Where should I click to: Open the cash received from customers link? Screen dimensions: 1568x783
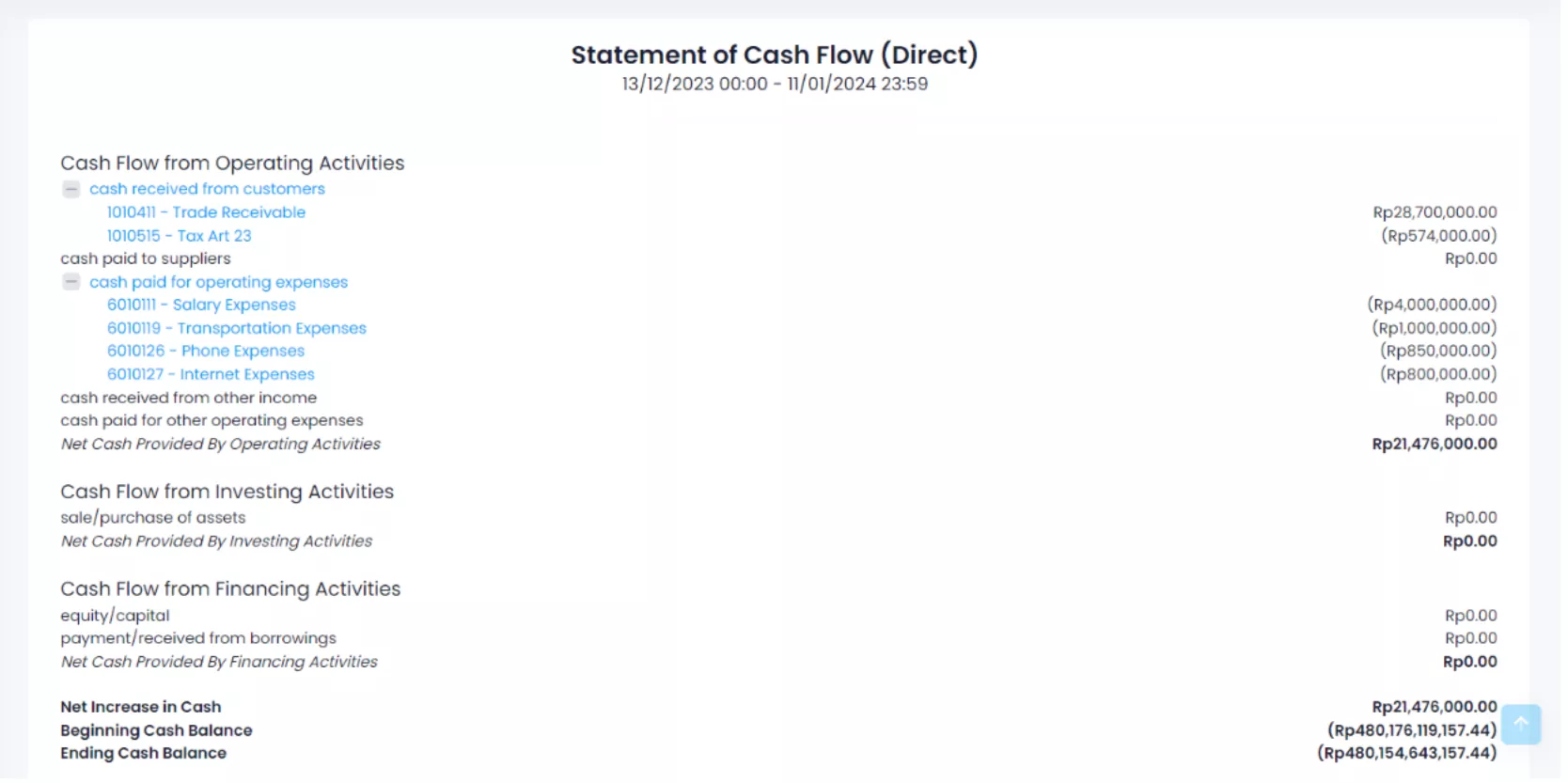pos(207,189)
